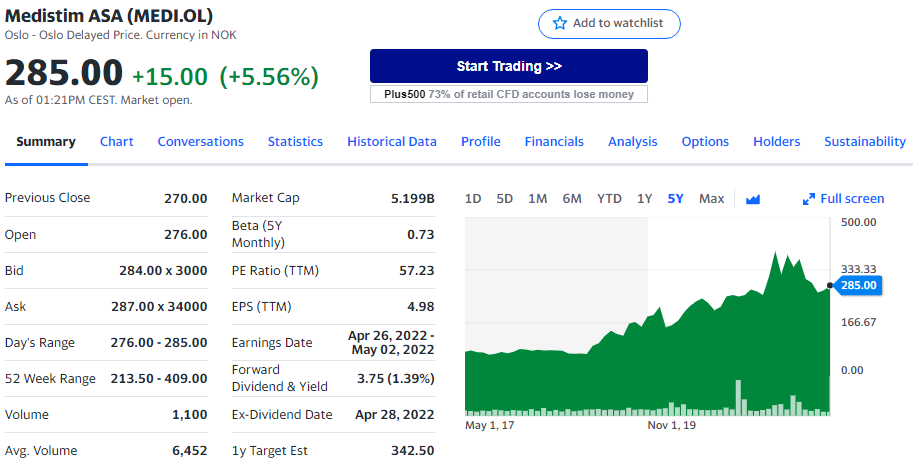Image resolution: width=913 pixels, height=471 pixels.
Task: Click the tallest volume bar in chart
Action: pyautogui.click(x=738, y=397)
